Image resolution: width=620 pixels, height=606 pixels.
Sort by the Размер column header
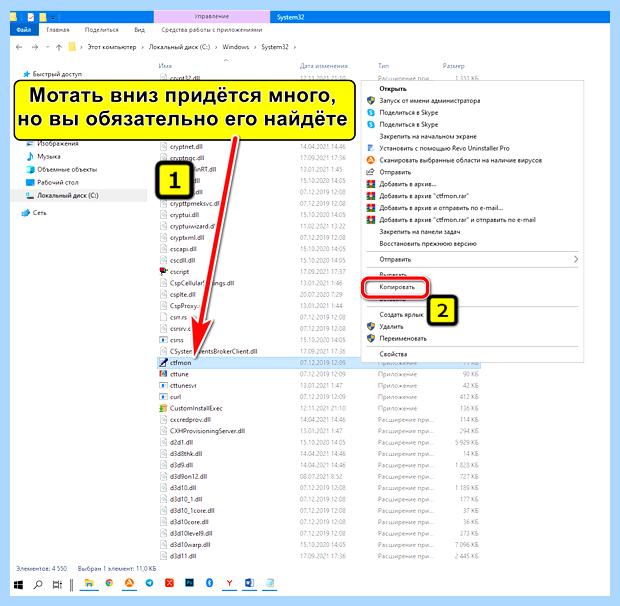(454, 66)
